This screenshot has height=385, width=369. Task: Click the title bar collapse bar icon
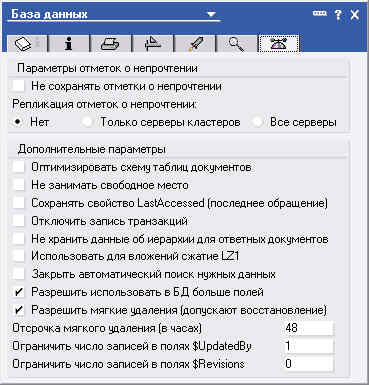(x=320, y=13)
